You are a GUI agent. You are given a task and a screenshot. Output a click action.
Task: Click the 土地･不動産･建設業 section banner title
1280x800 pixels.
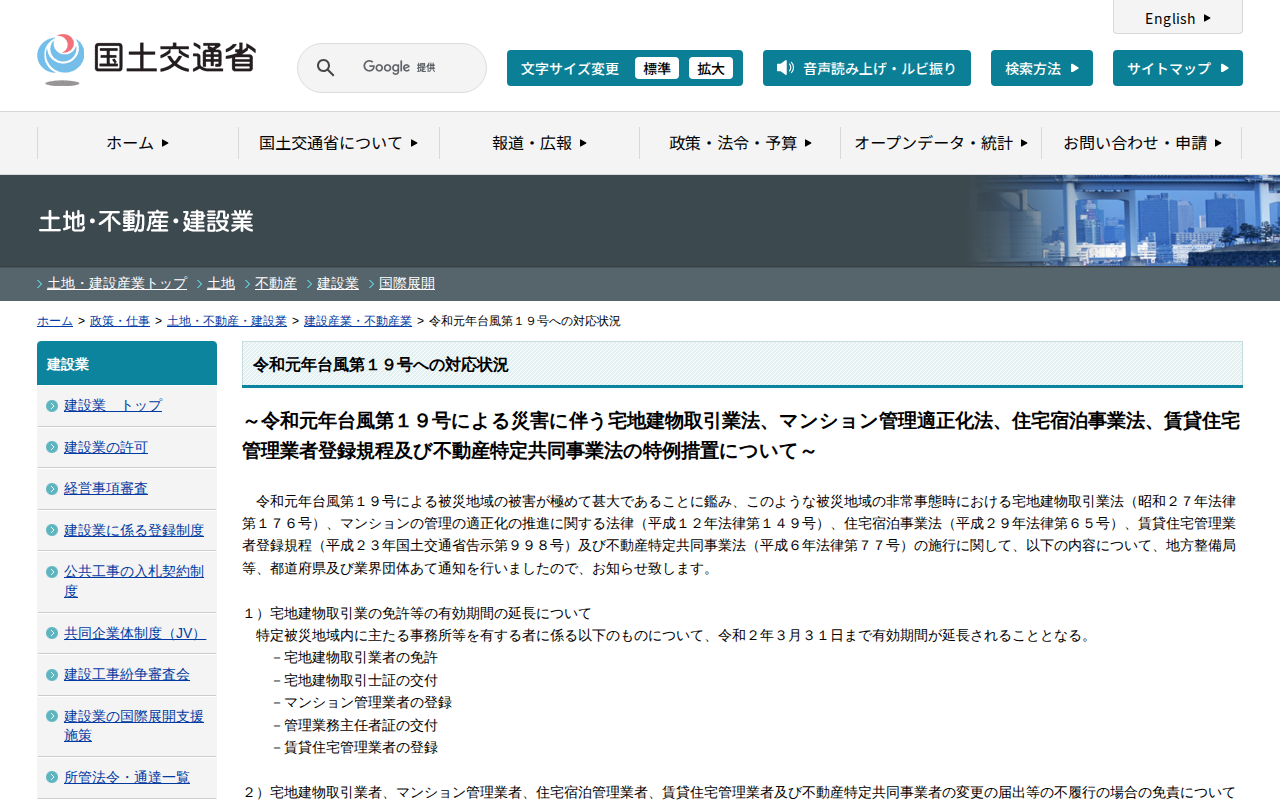point(146,221)
